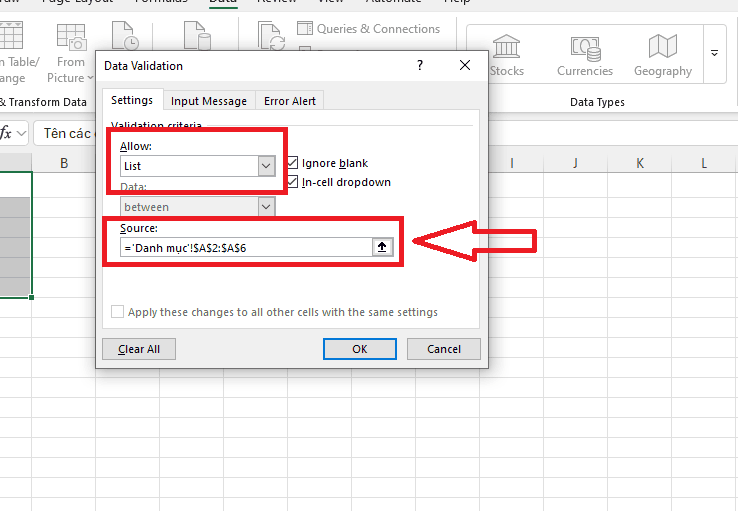The height and width of the screenshot is (511, 738).
Task: Click the Insert Function fx icon
Action: click(6, 134)
